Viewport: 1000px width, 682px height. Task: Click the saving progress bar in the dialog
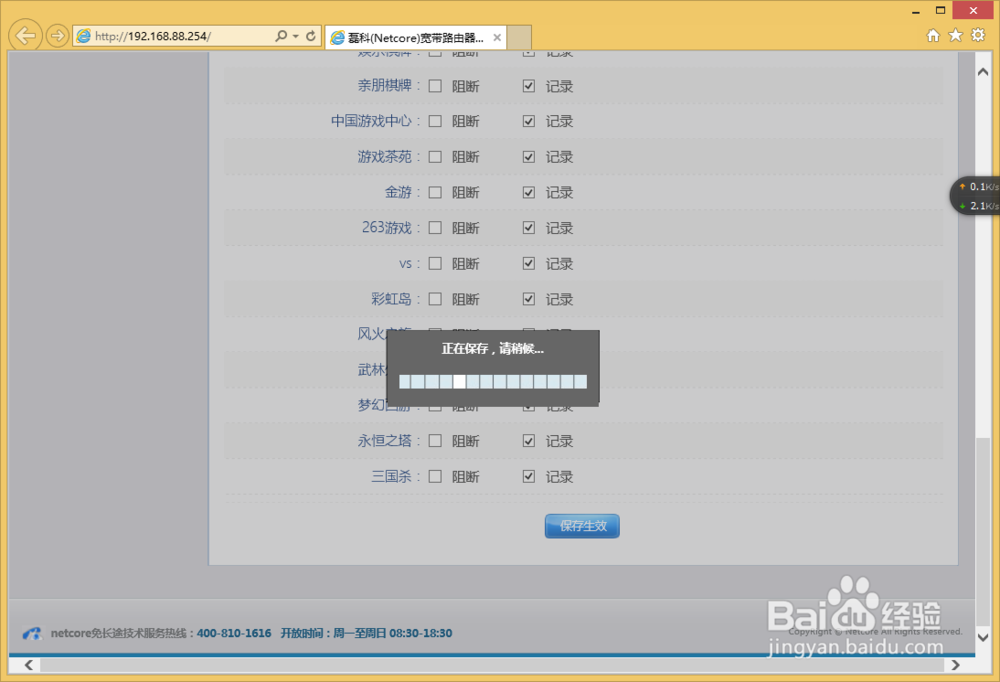pyautogui.click(x=492, y=381)
